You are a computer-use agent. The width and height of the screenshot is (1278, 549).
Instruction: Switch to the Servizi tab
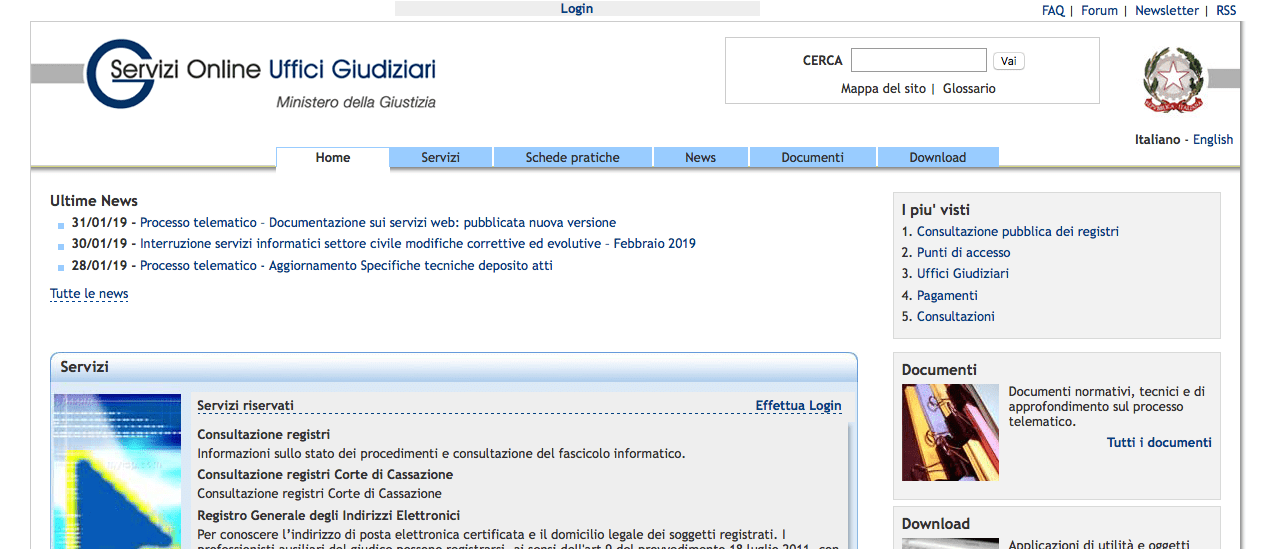[x=440, y=158]
